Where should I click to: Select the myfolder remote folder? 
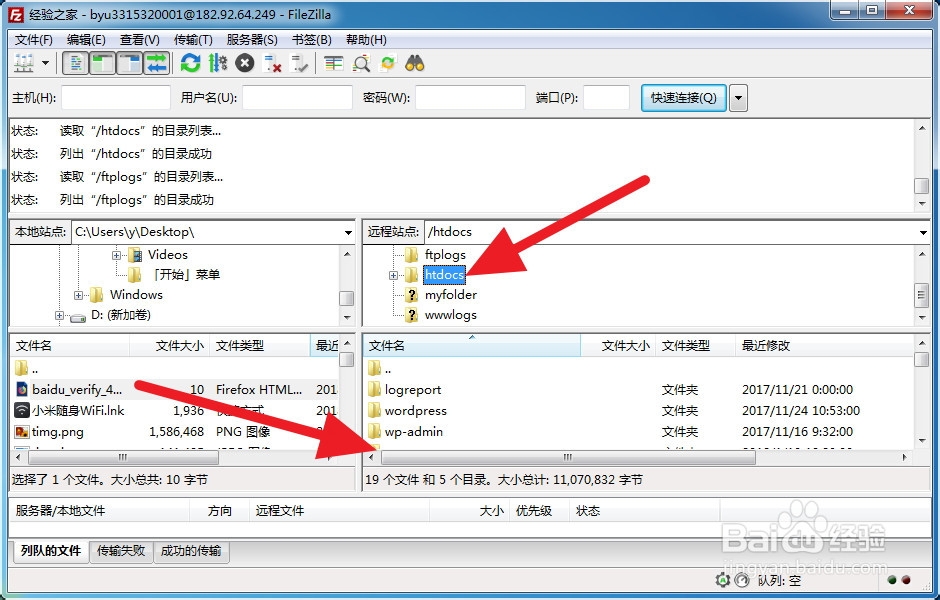[451, 295]
